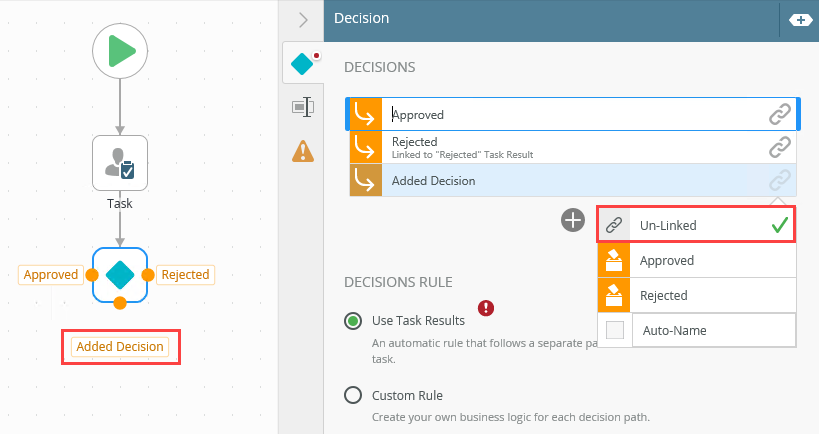Click the Rejected decision link icon

tap(780, 148)
